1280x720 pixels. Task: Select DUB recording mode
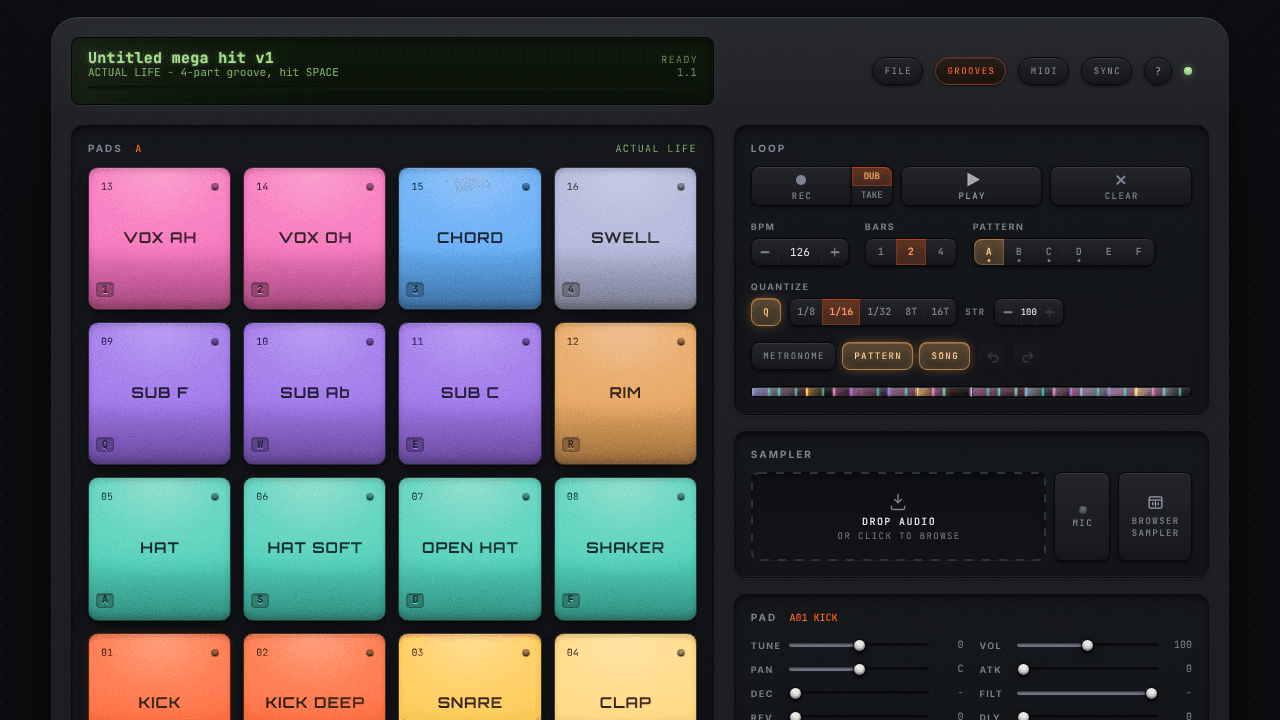coord(871,176)
